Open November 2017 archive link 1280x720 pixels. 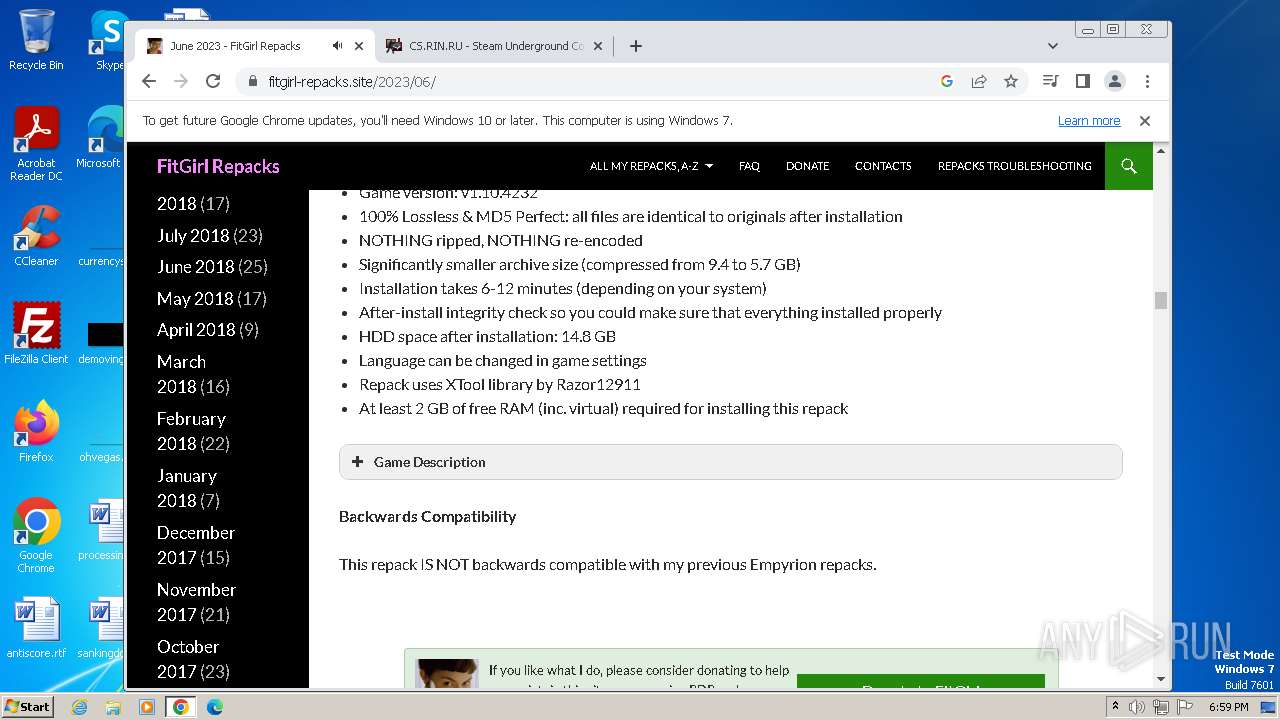(x=196, y=602)
